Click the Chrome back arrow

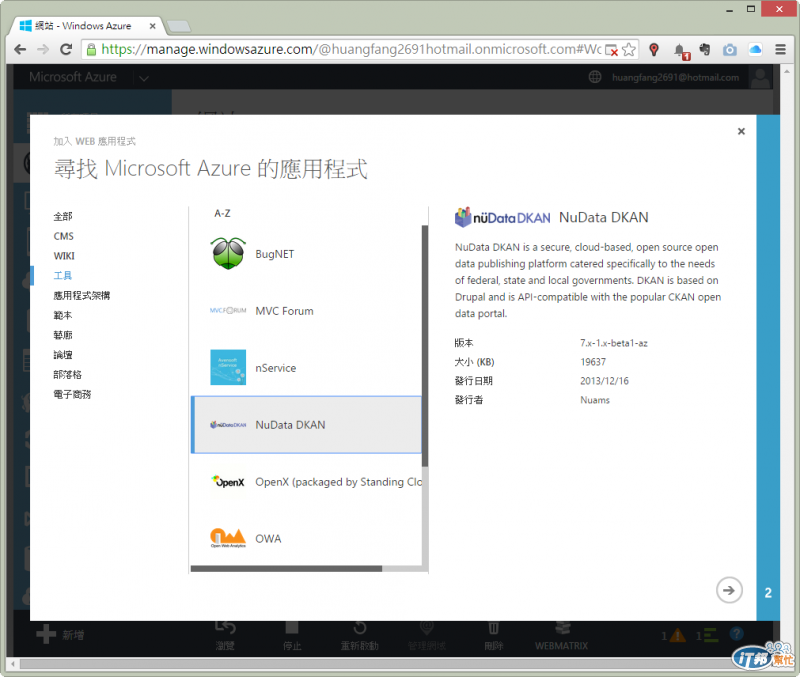click(x=20, y=49)
